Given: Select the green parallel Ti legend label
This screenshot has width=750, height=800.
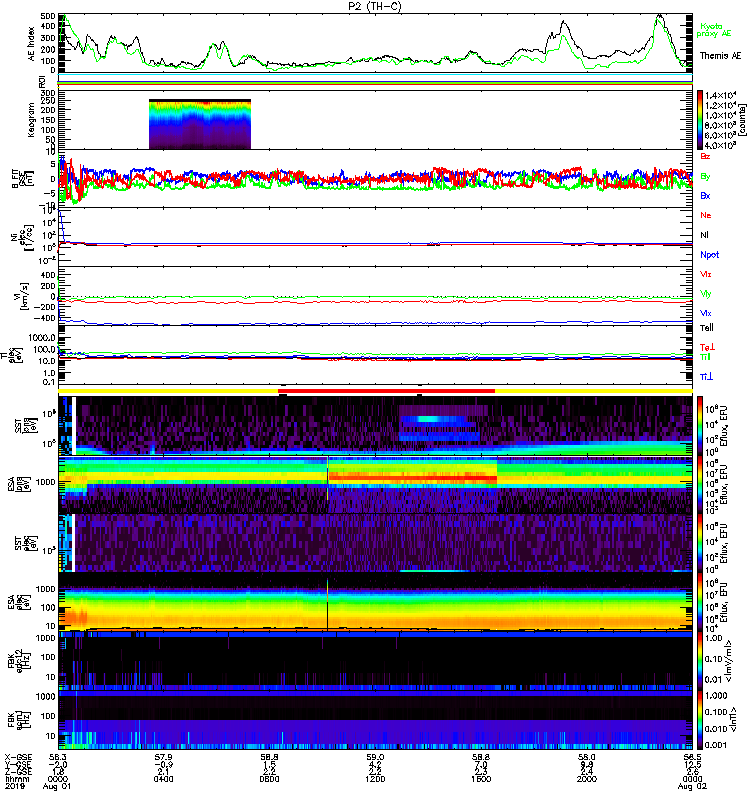Looking at the screenshot, I should pos(705,357).
